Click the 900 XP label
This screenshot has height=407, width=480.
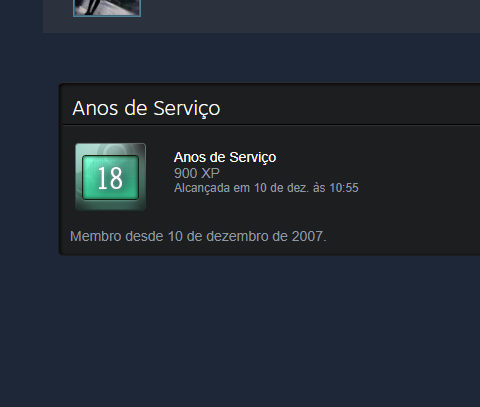tap(197, 173)
